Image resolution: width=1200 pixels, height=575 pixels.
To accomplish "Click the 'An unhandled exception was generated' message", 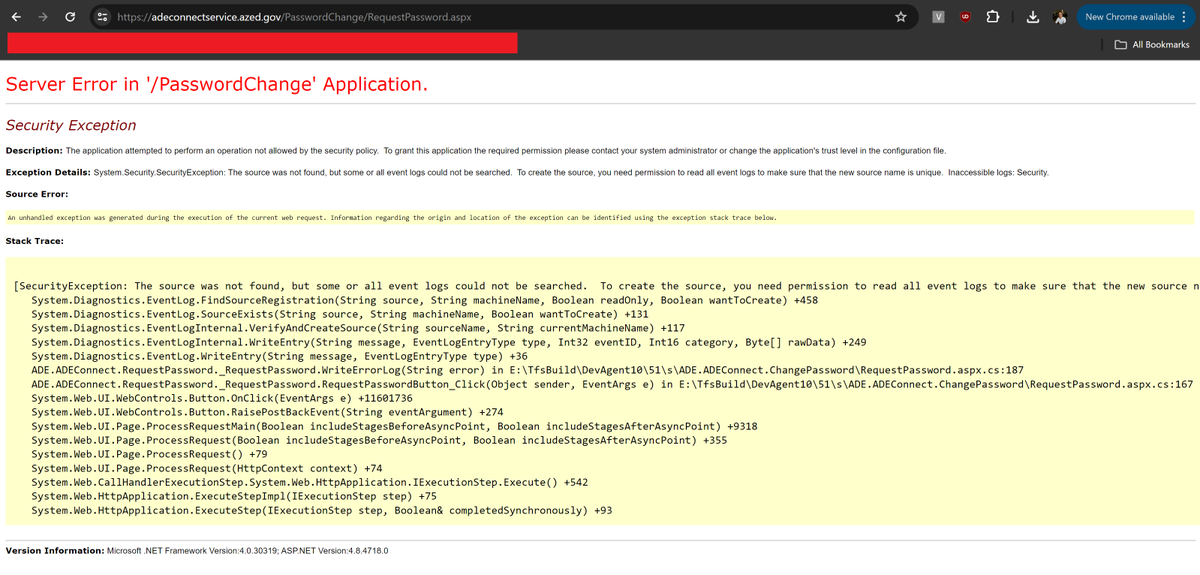I will [392, 217].
